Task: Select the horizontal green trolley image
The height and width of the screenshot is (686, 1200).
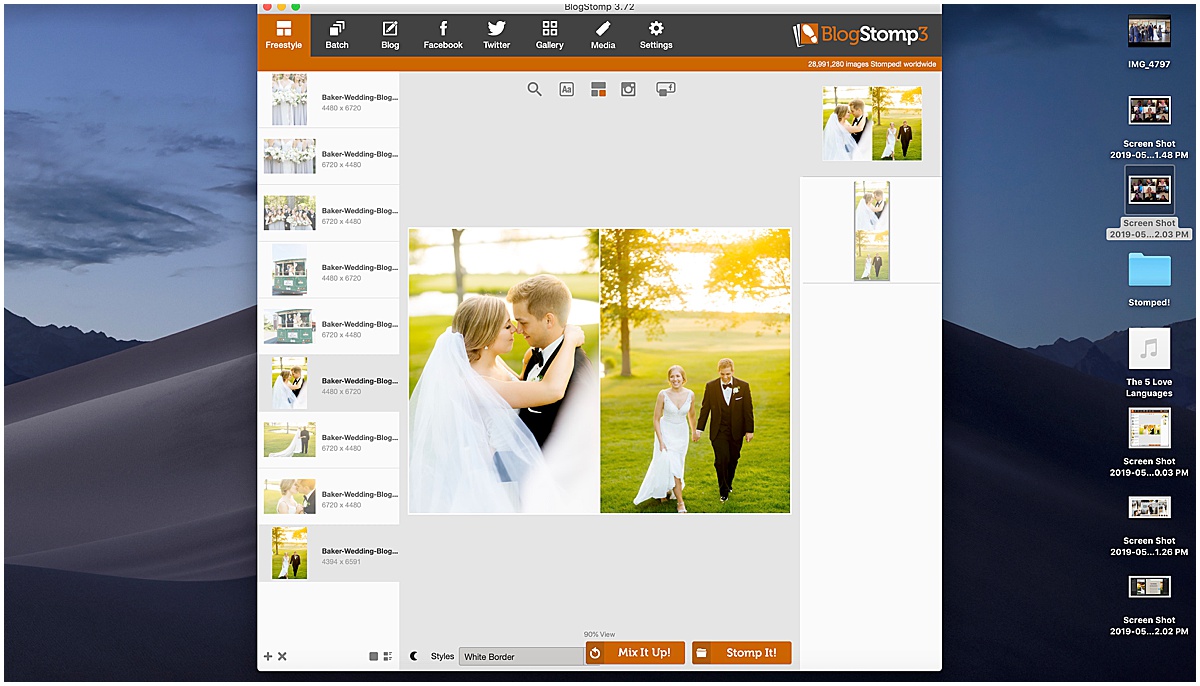Action: pos(329,327)
